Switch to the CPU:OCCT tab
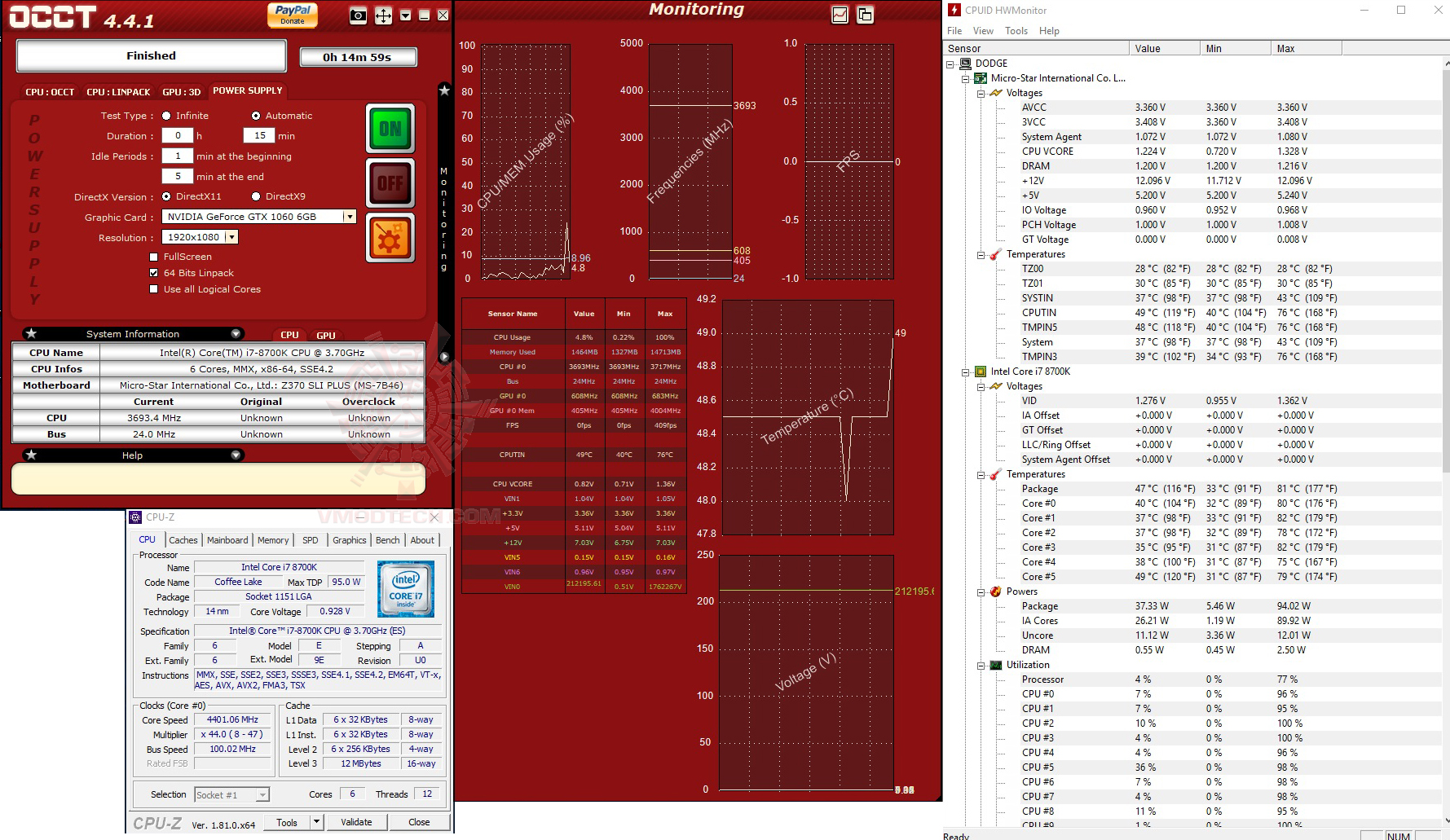 (50, 92)
